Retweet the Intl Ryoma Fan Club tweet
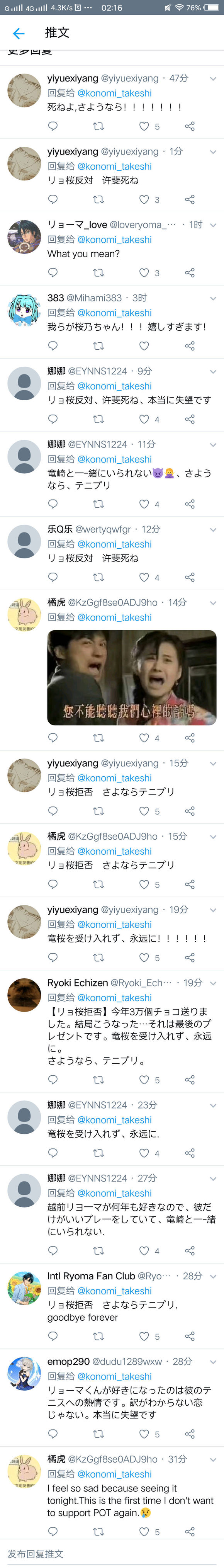The height and width of the screenshot is (1568, 224). tap(98, 1337)
